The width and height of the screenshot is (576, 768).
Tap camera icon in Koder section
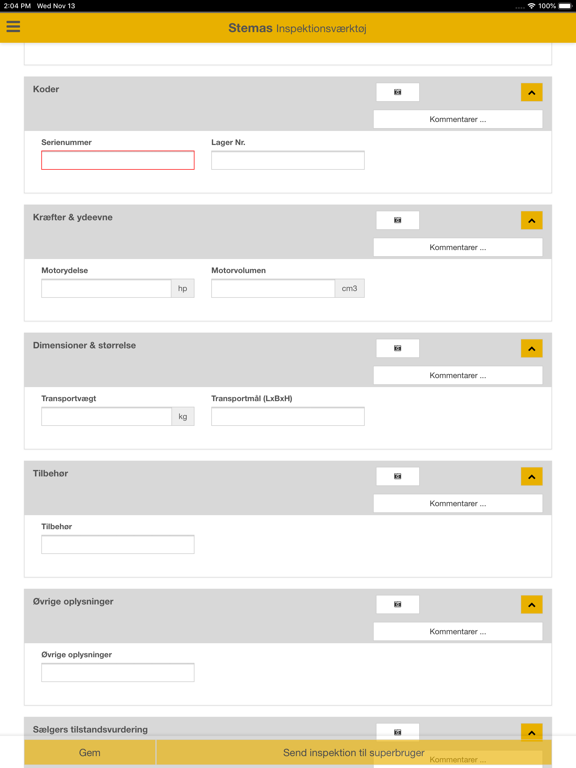397,92
